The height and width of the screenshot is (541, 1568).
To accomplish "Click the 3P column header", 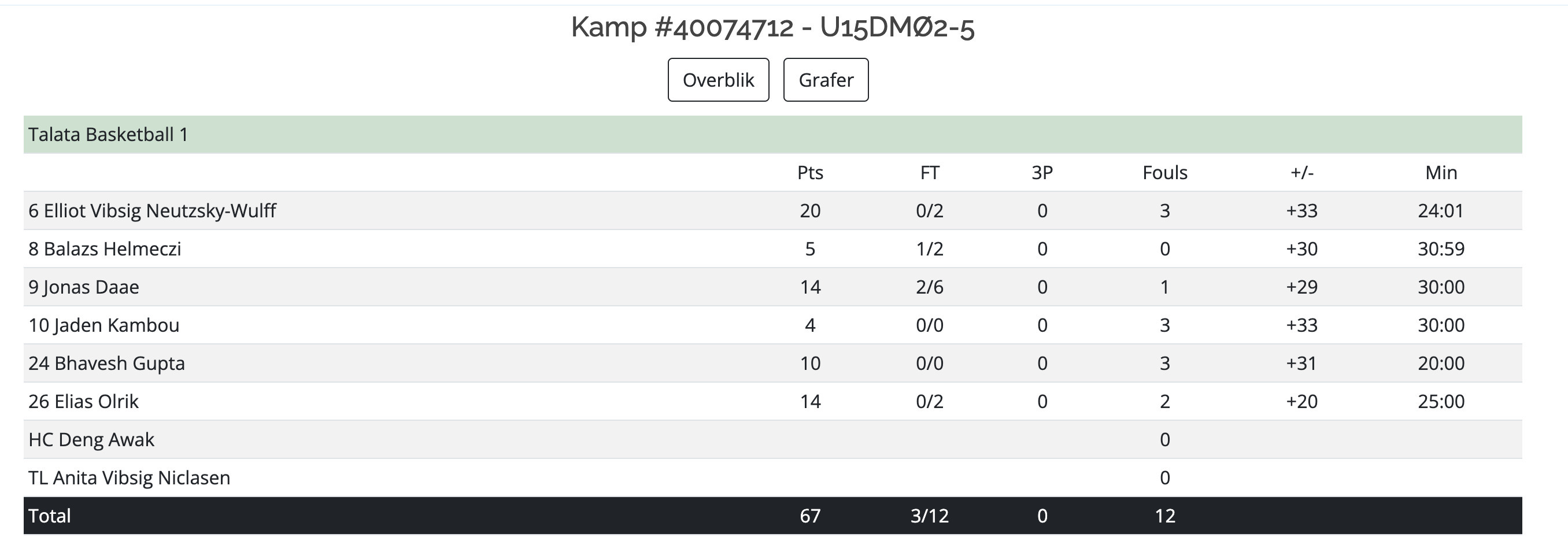I will coord(1042,173).
